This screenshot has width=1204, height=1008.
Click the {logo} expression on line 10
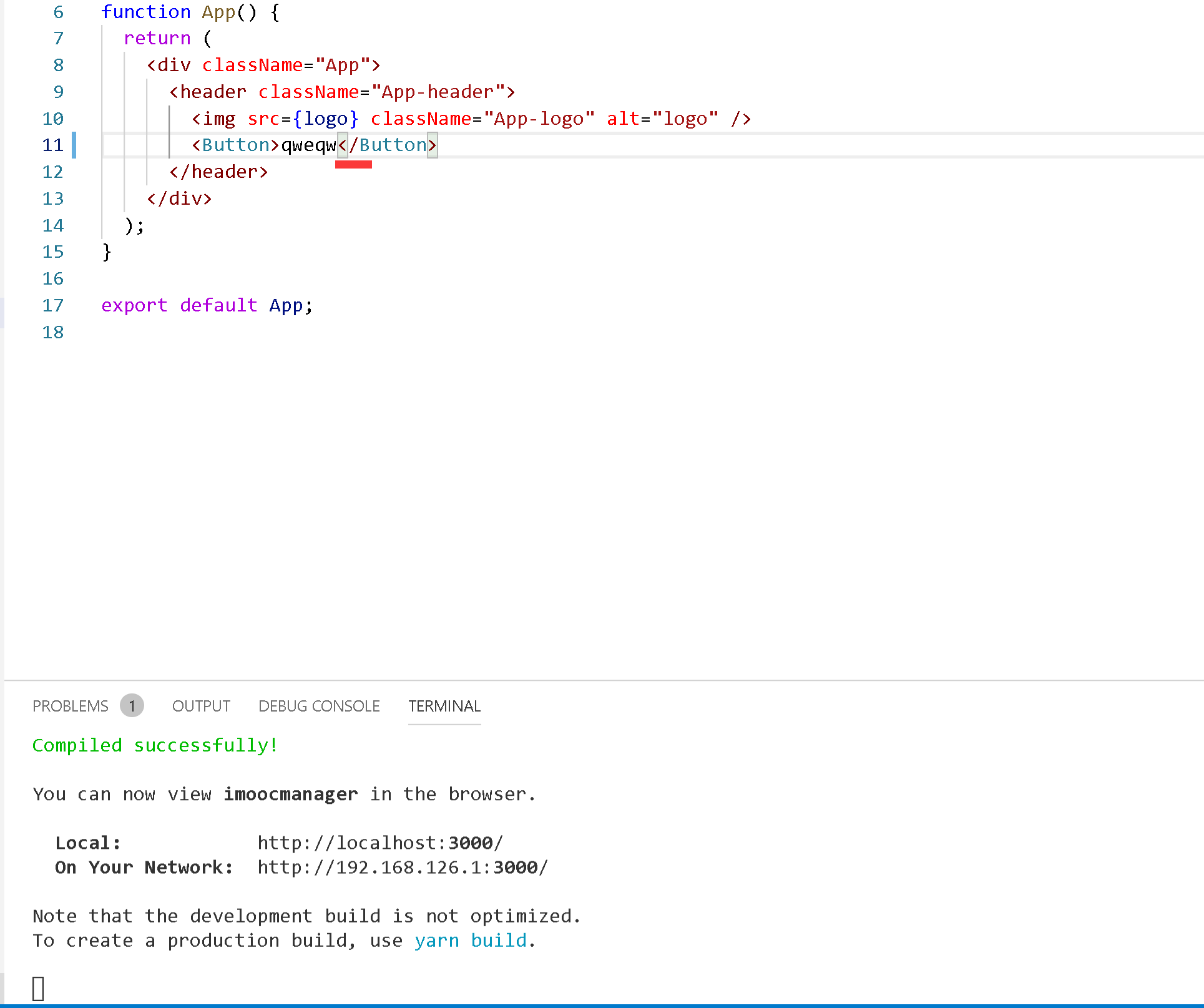tap(325, 119)
